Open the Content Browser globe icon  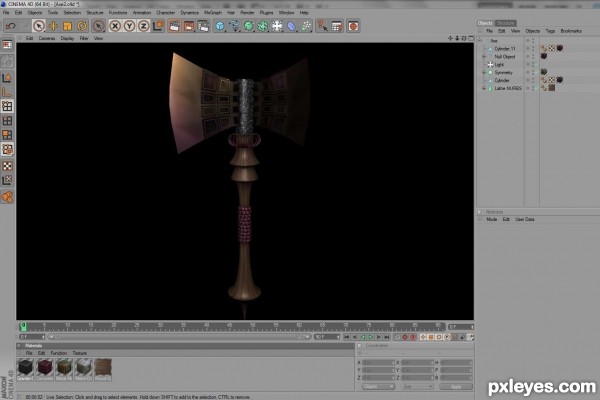[x=353, y=26]
